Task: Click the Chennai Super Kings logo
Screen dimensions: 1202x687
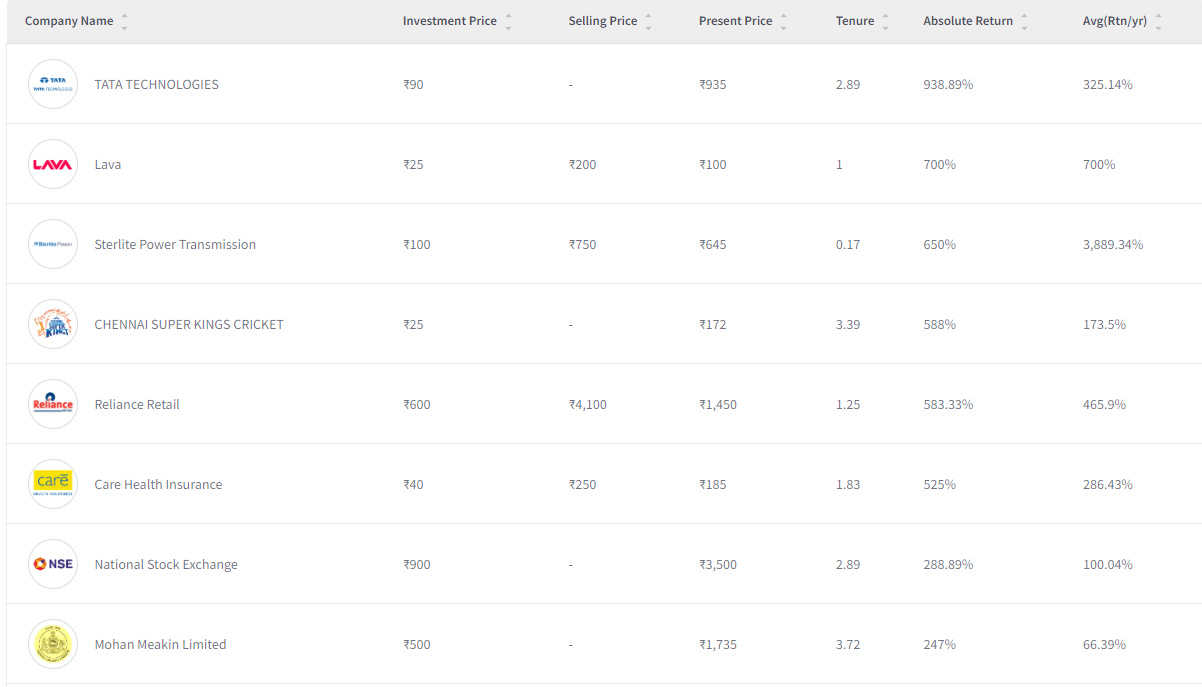Action: (53, 324)
